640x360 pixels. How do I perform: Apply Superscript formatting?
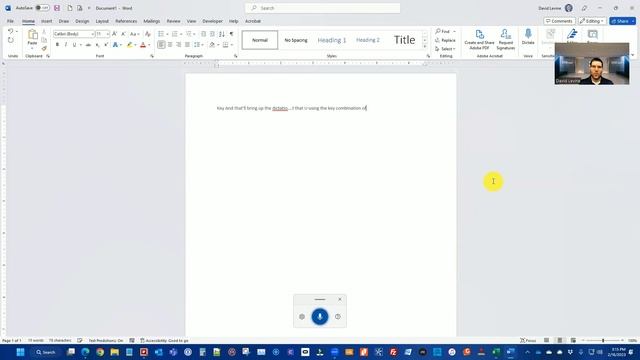tap(106, 44)
